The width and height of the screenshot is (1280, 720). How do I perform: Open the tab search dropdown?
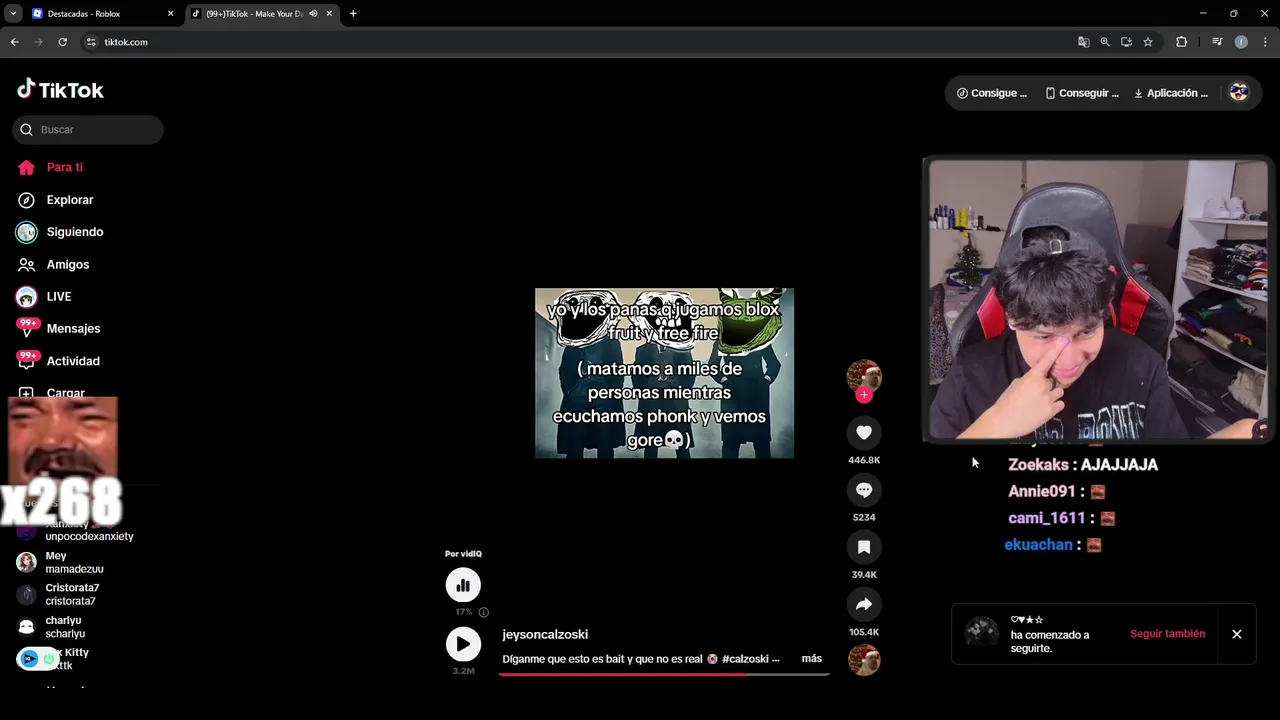(x=13, y=14)
